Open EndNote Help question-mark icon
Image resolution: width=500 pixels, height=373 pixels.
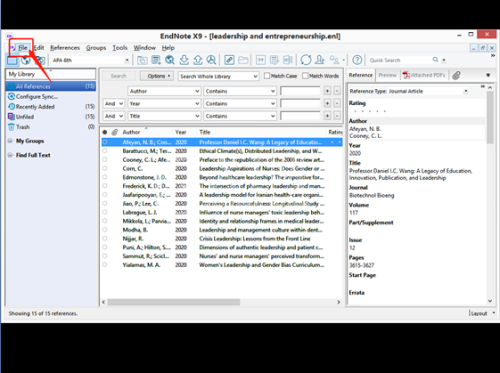357,60
